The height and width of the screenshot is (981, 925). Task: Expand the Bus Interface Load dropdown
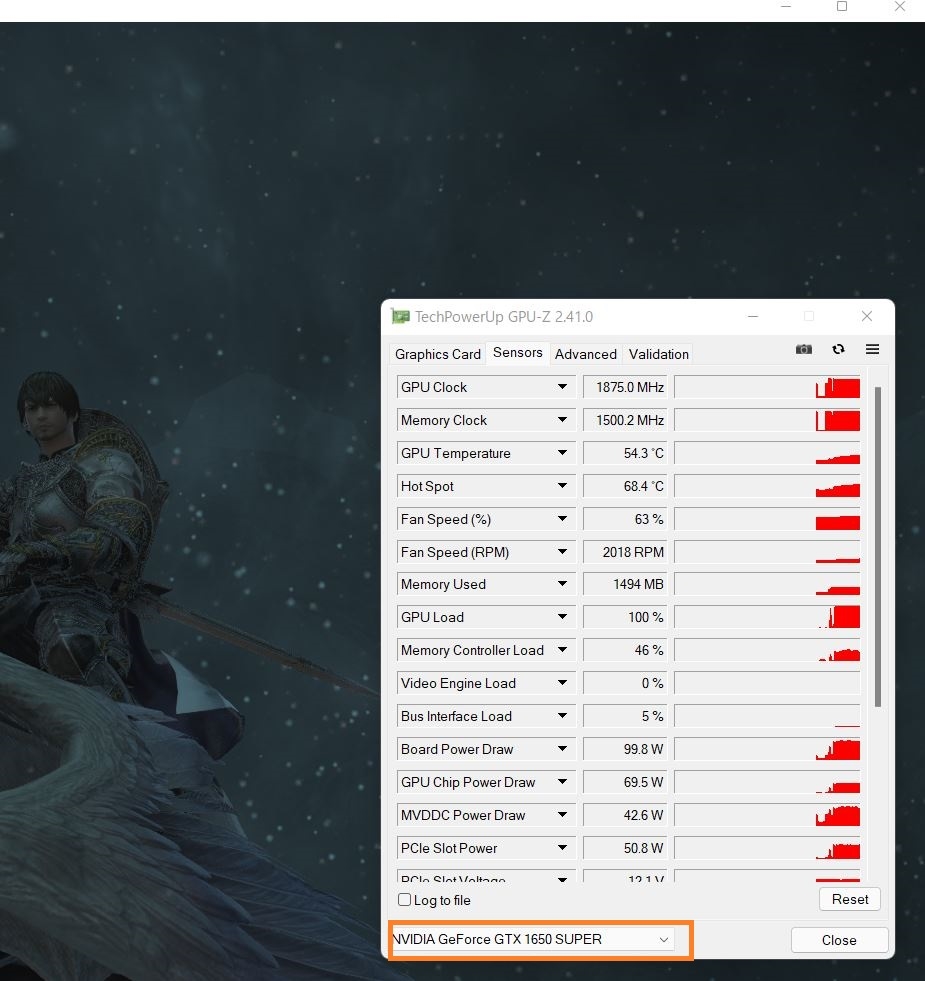[x=562, y=716]
